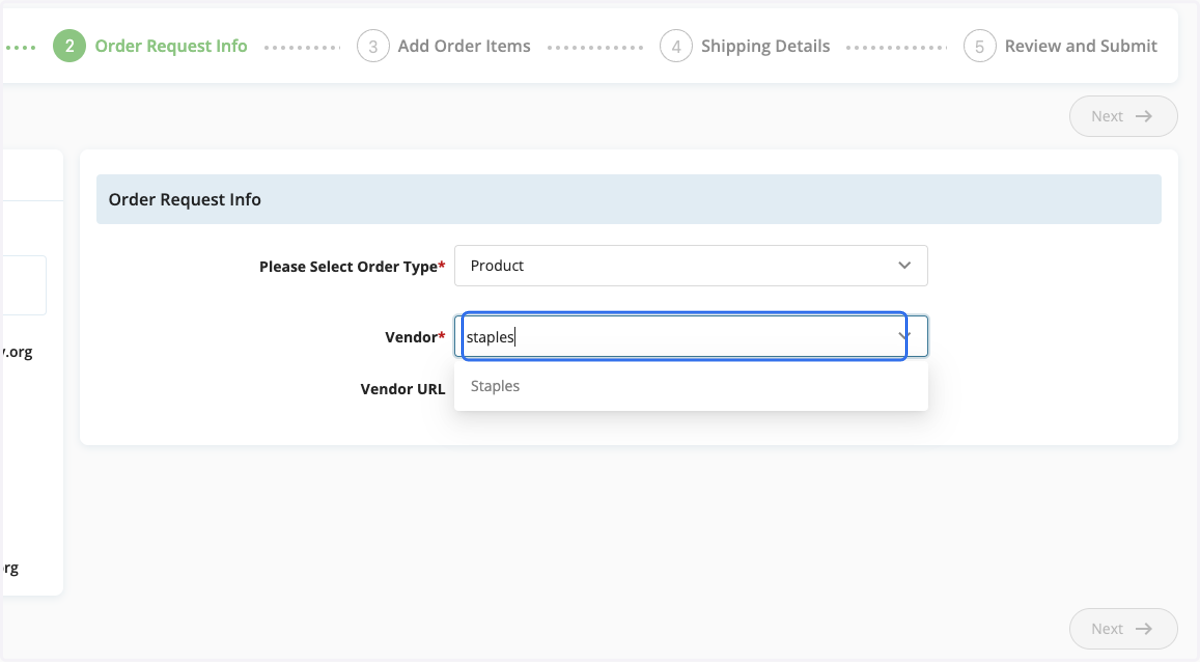Select the Staples option in vendor list
This screenshot has width=1200, height=662.
point(691,386)
